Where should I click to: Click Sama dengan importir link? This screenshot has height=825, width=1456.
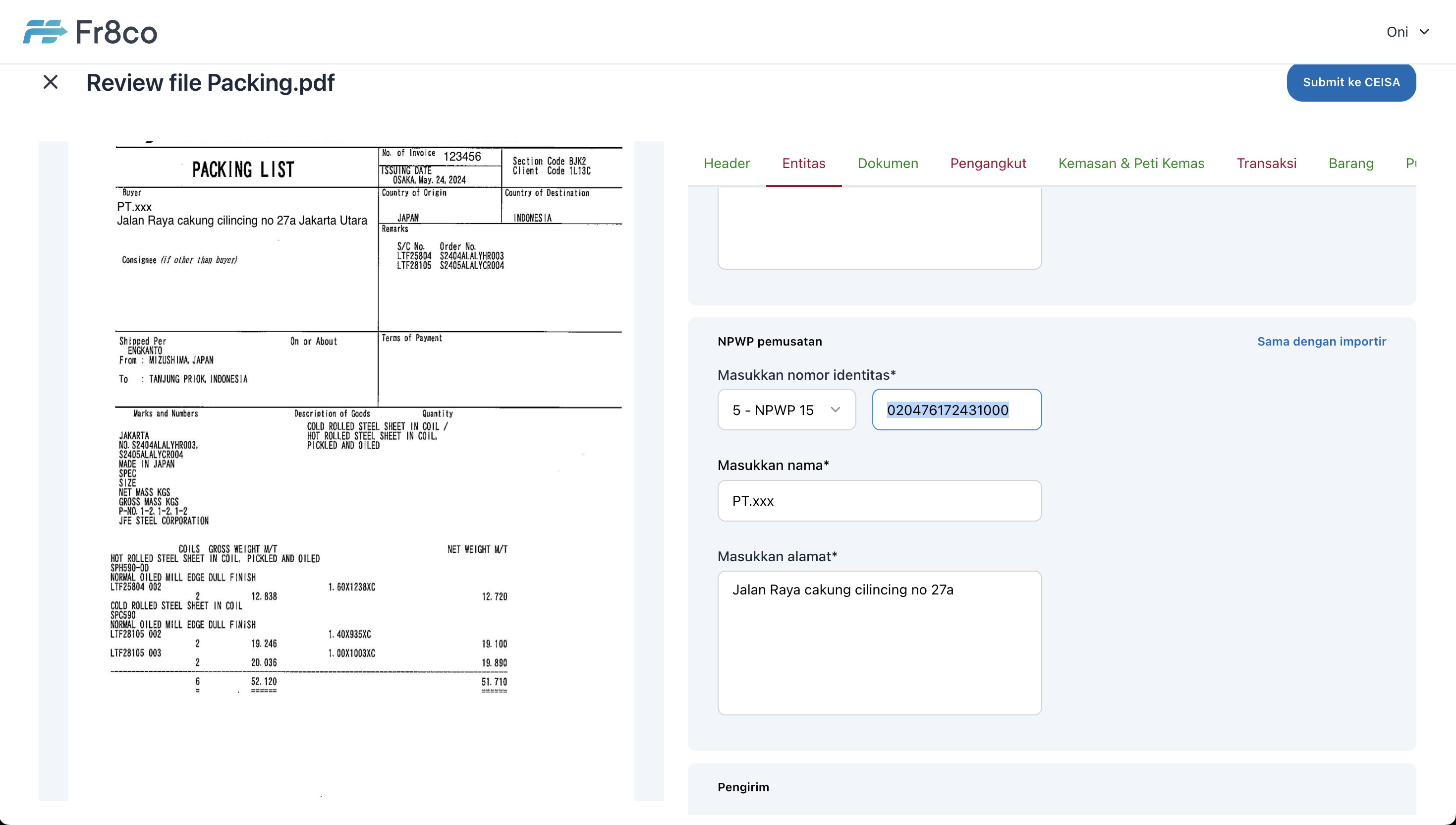pos(1321,341)
